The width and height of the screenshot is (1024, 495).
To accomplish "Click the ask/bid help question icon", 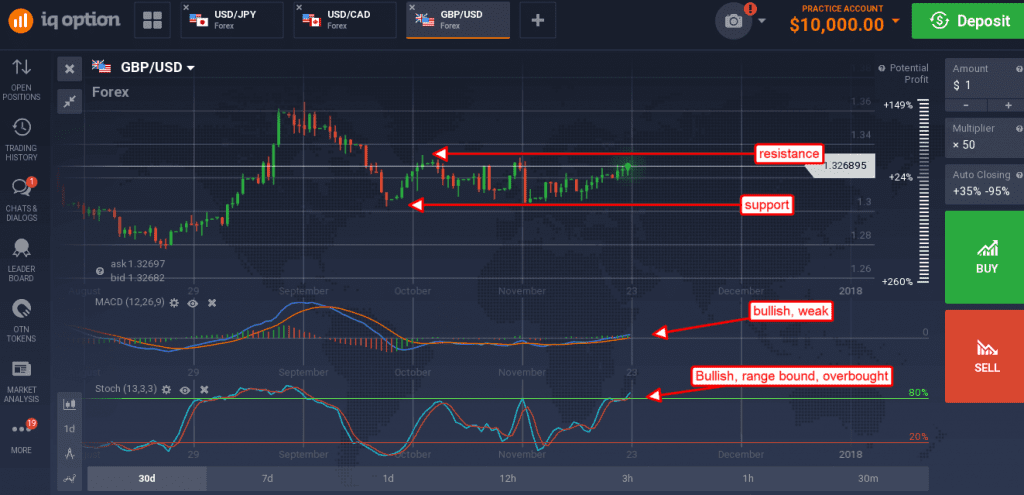I will tap(99, 270).
